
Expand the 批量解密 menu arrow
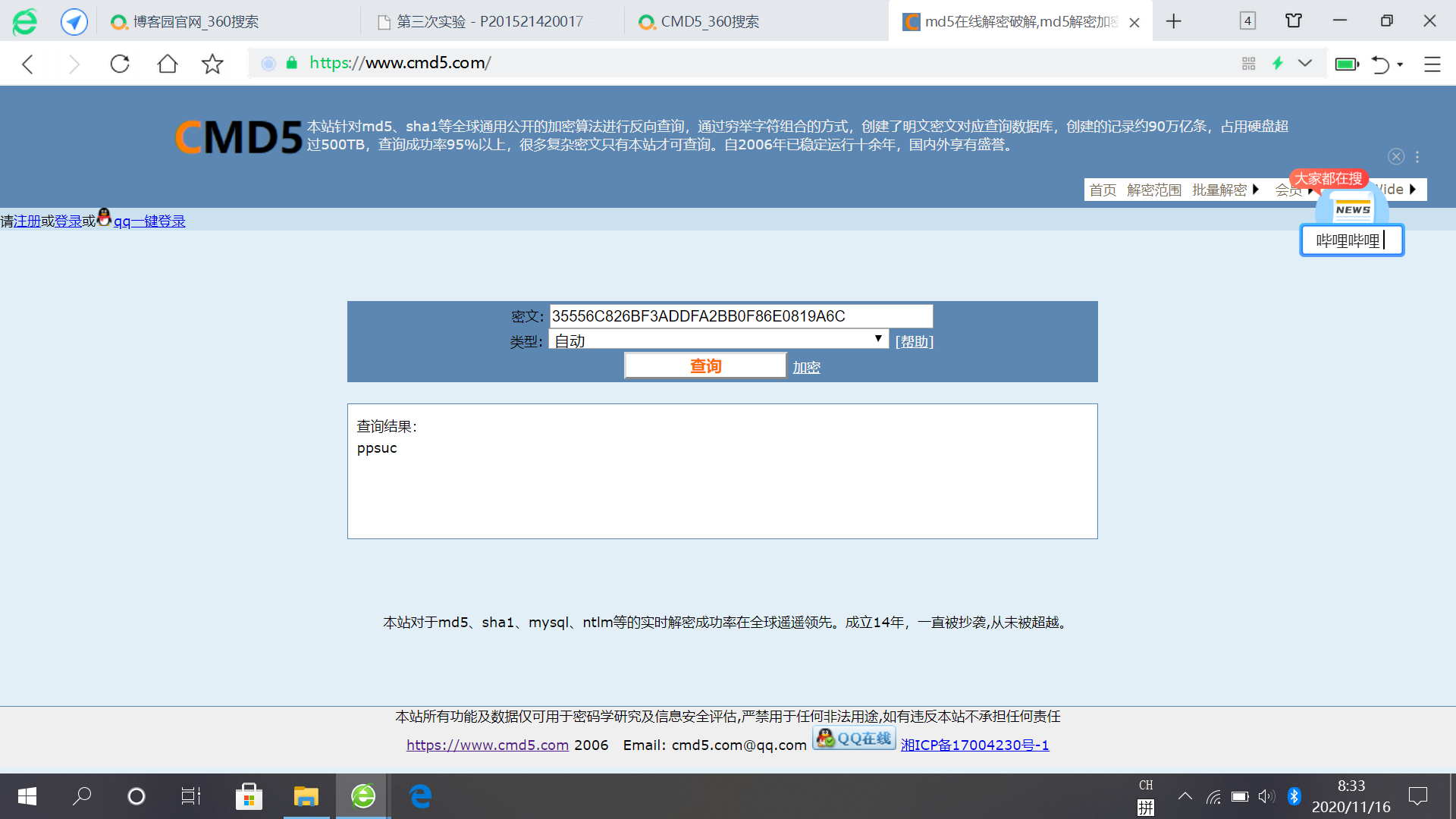coord(1255,190)
